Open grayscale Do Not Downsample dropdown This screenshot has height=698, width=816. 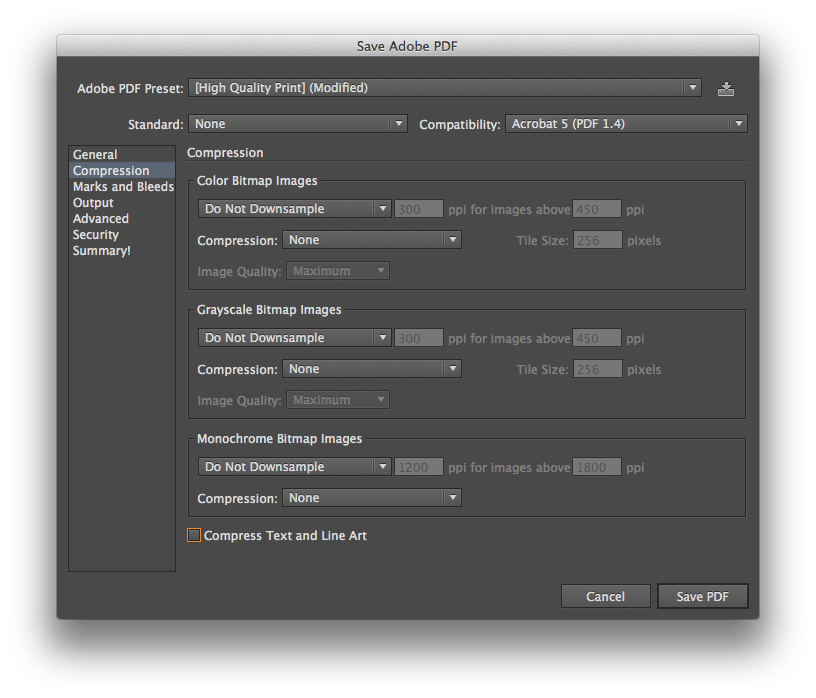294,337
